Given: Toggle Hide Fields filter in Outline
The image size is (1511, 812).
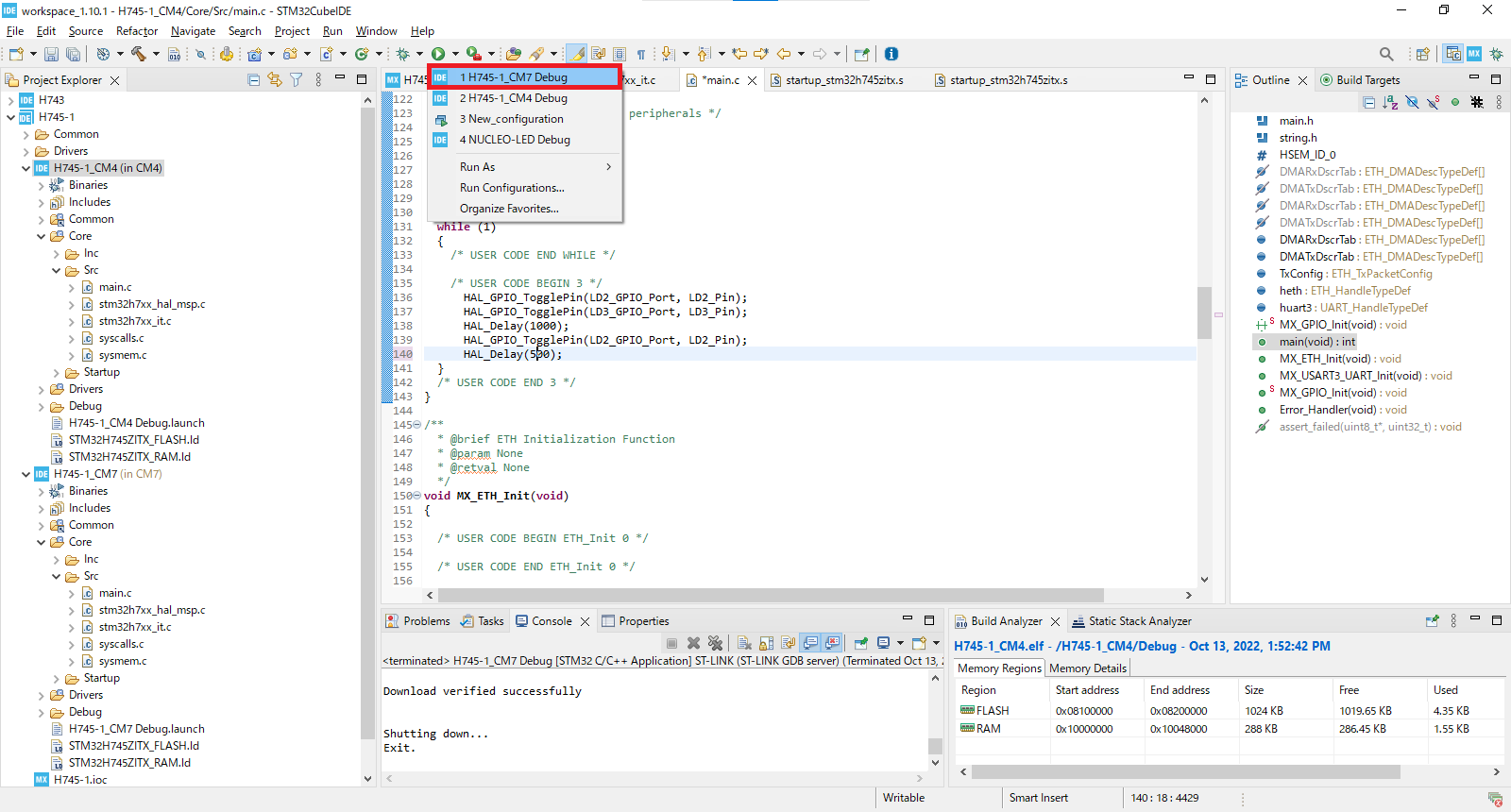Looking at the screenshot, I should click(1412, 102).
